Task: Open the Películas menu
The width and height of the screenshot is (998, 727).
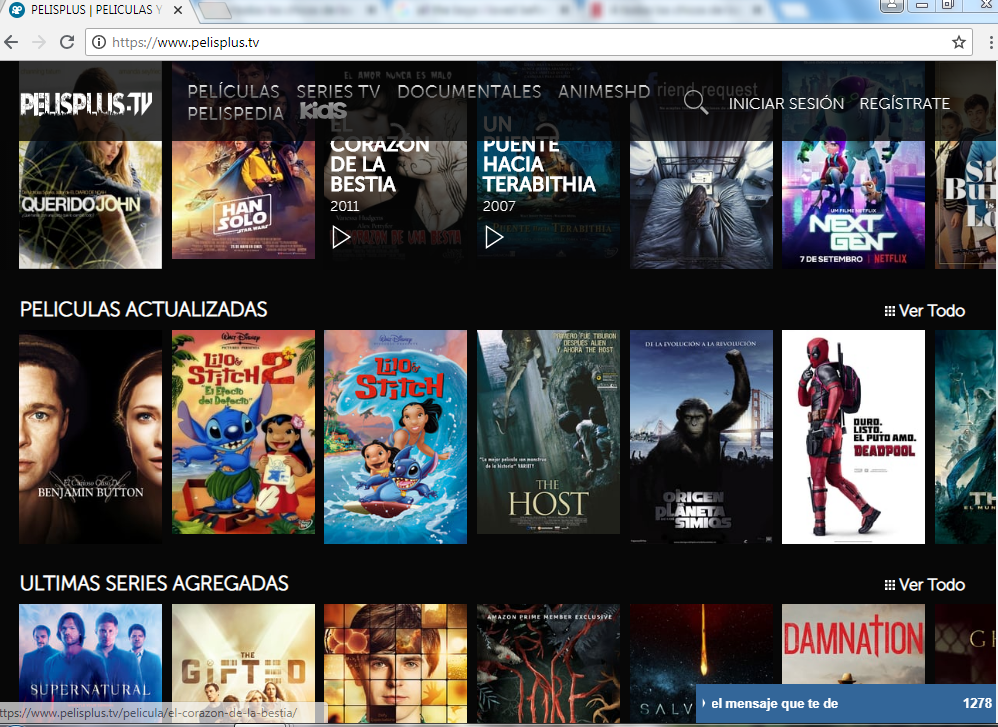Action: (234, 92)
